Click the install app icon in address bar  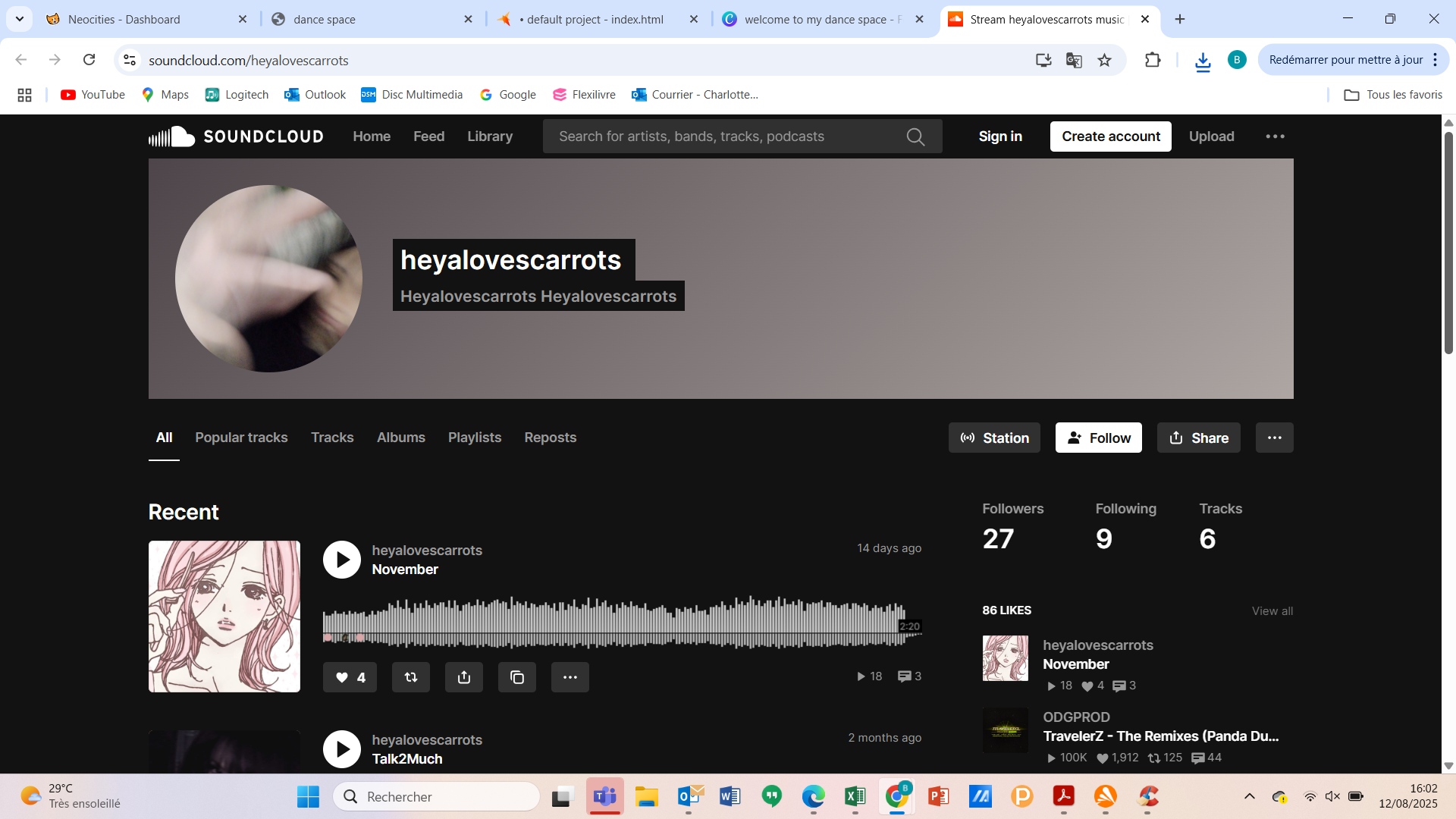(x=1043, y=60)
